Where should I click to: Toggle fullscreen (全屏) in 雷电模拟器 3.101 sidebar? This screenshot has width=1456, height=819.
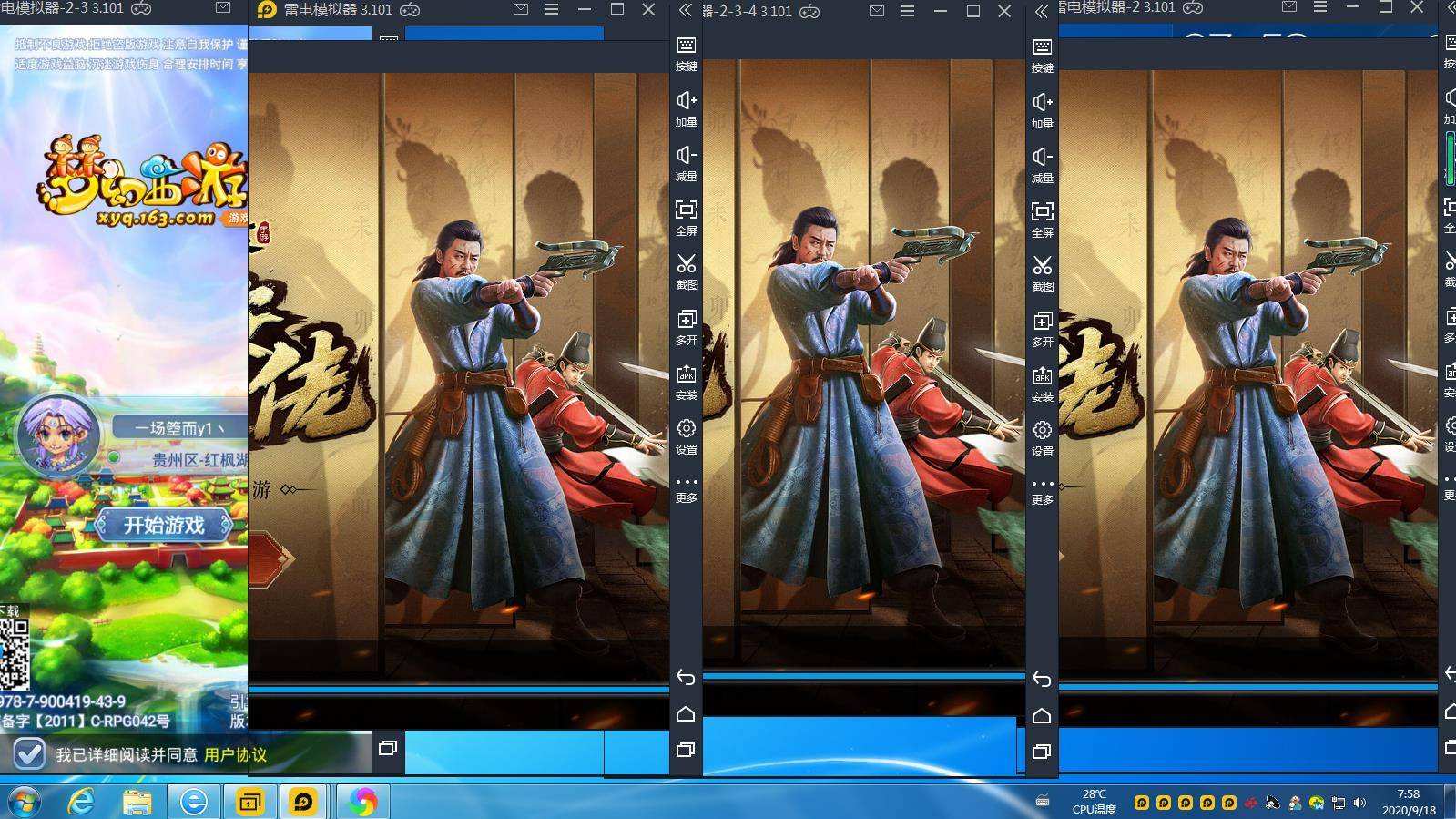click(x=686, y=217)
